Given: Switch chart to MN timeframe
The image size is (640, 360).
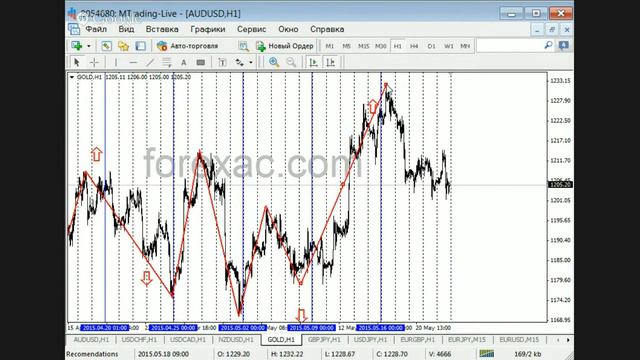Looking at the screenshot, I should 465,46.
